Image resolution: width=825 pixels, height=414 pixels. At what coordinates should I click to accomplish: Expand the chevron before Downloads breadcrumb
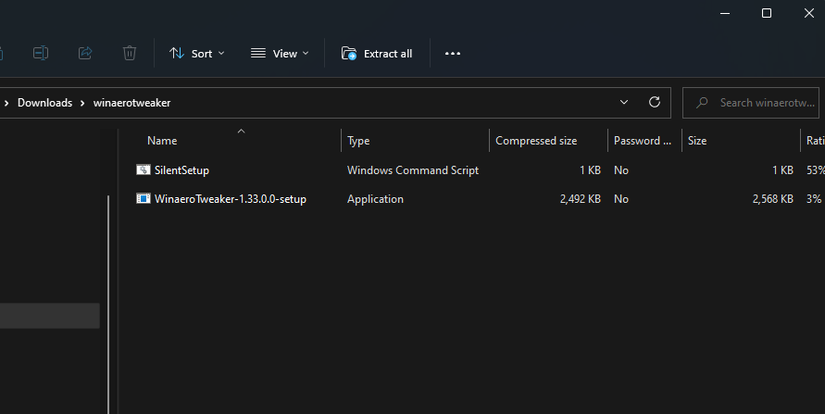[x=6, y=103]
